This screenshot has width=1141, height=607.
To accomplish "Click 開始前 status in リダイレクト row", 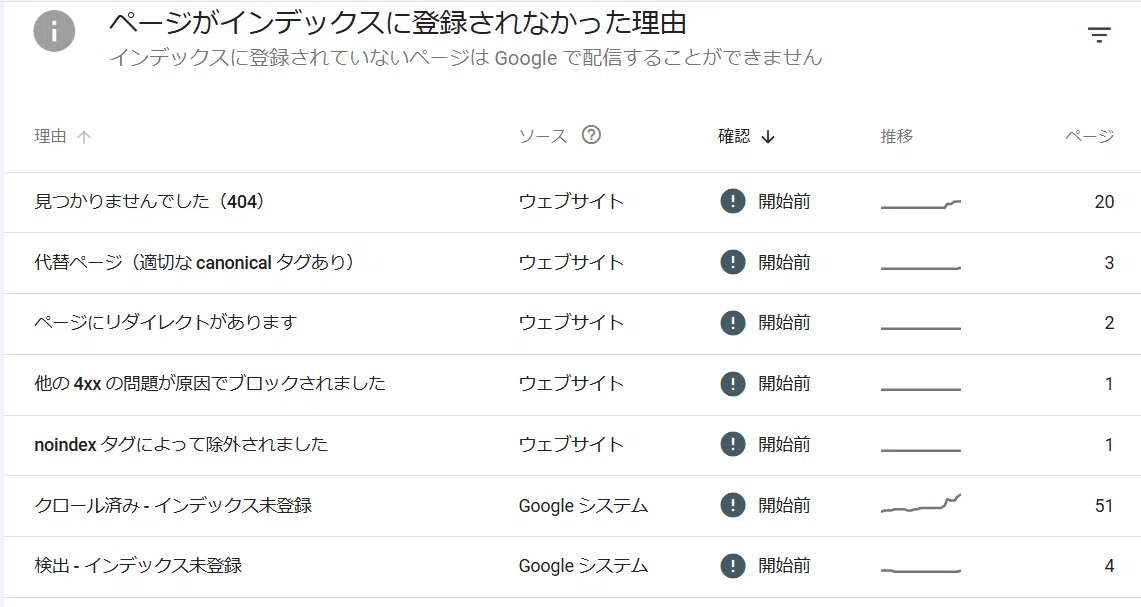I will pyautogui.click(x=784, y=323).
